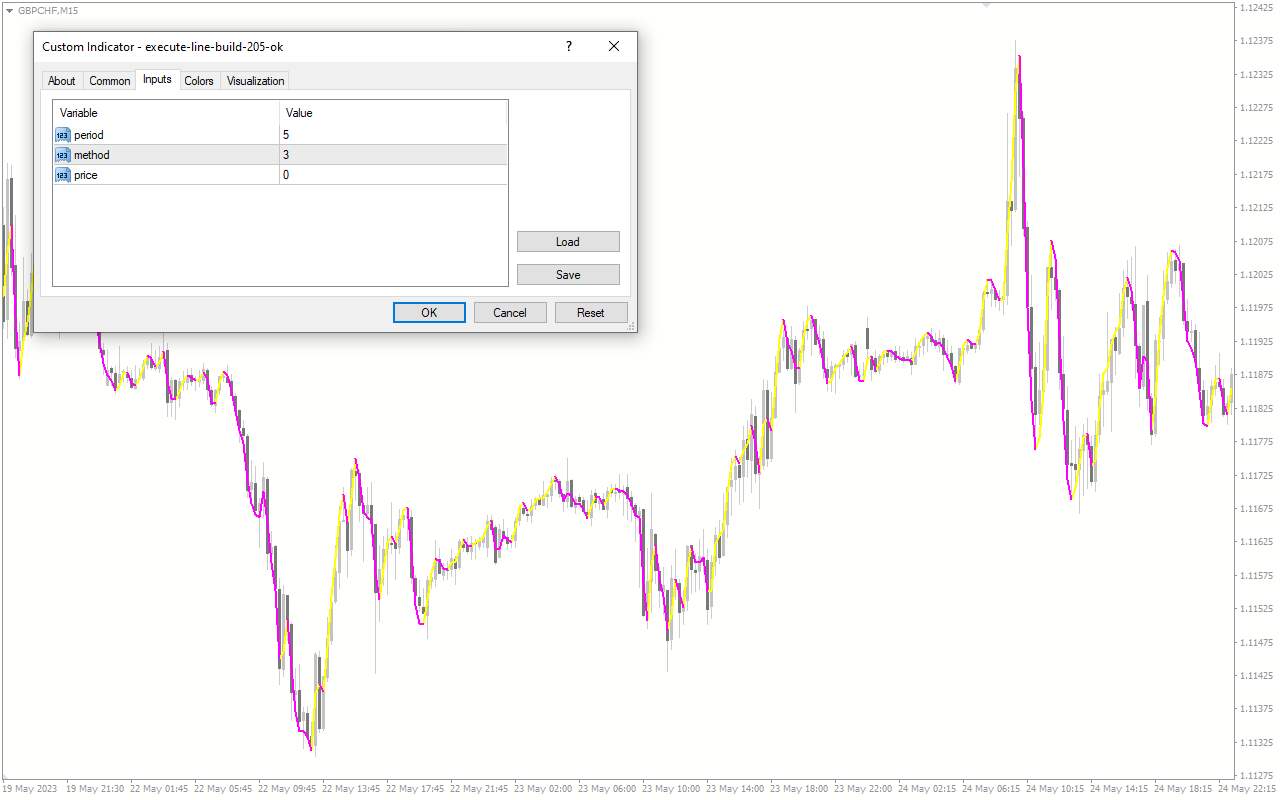Click the GBPCHF,M15 chart title
This screenshot has height=800, width=1280.
pyautogui.click(x=48, y=10)
